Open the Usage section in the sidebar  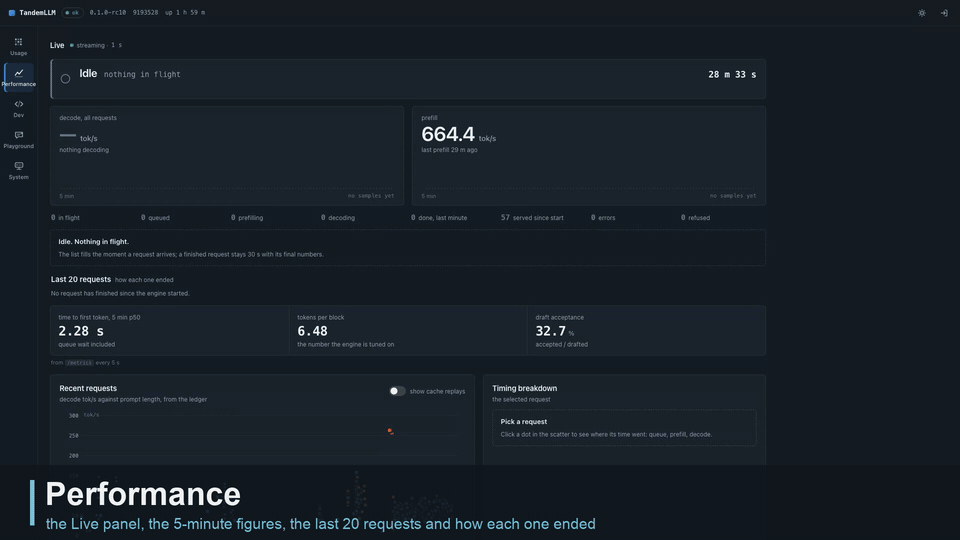[x=18, y=47]
